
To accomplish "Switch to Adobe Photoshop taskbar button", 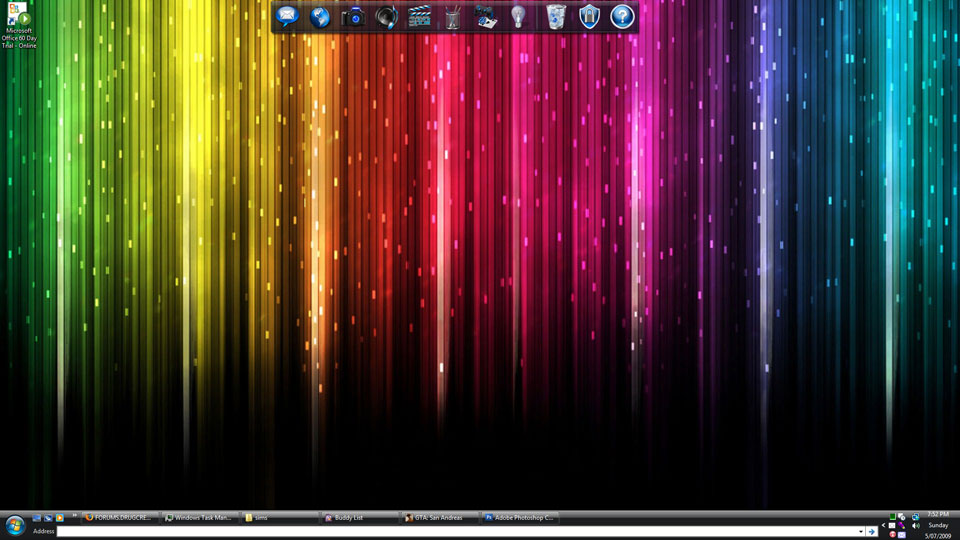I will tap(518, 518).
